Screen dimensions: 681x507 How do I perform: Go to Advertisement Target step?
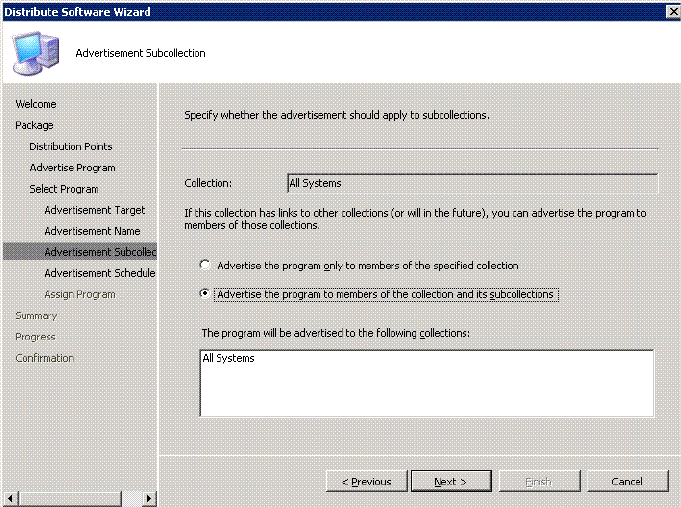coord(94,210)
